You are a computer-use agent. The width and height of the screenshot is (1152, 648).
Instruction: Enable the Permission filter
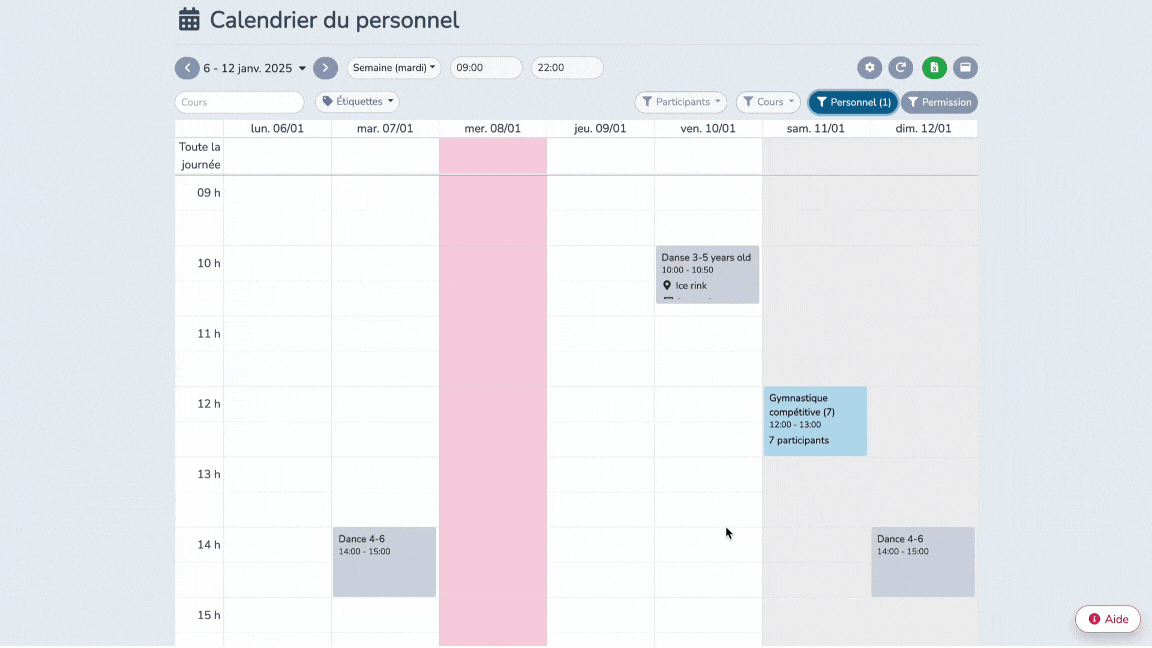click(939, 101)
